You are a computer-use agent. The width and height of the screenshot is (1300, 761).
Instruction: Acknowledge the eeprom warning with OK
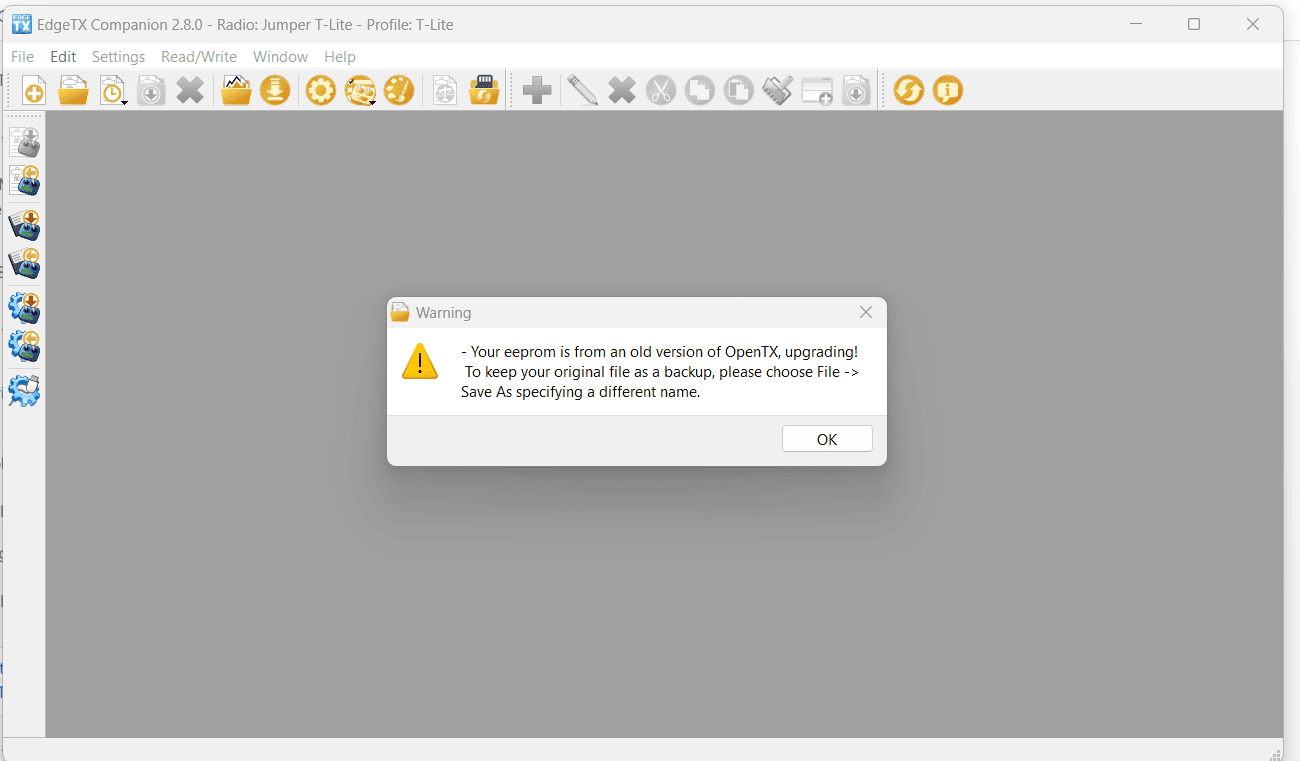(x=827, y=438)
